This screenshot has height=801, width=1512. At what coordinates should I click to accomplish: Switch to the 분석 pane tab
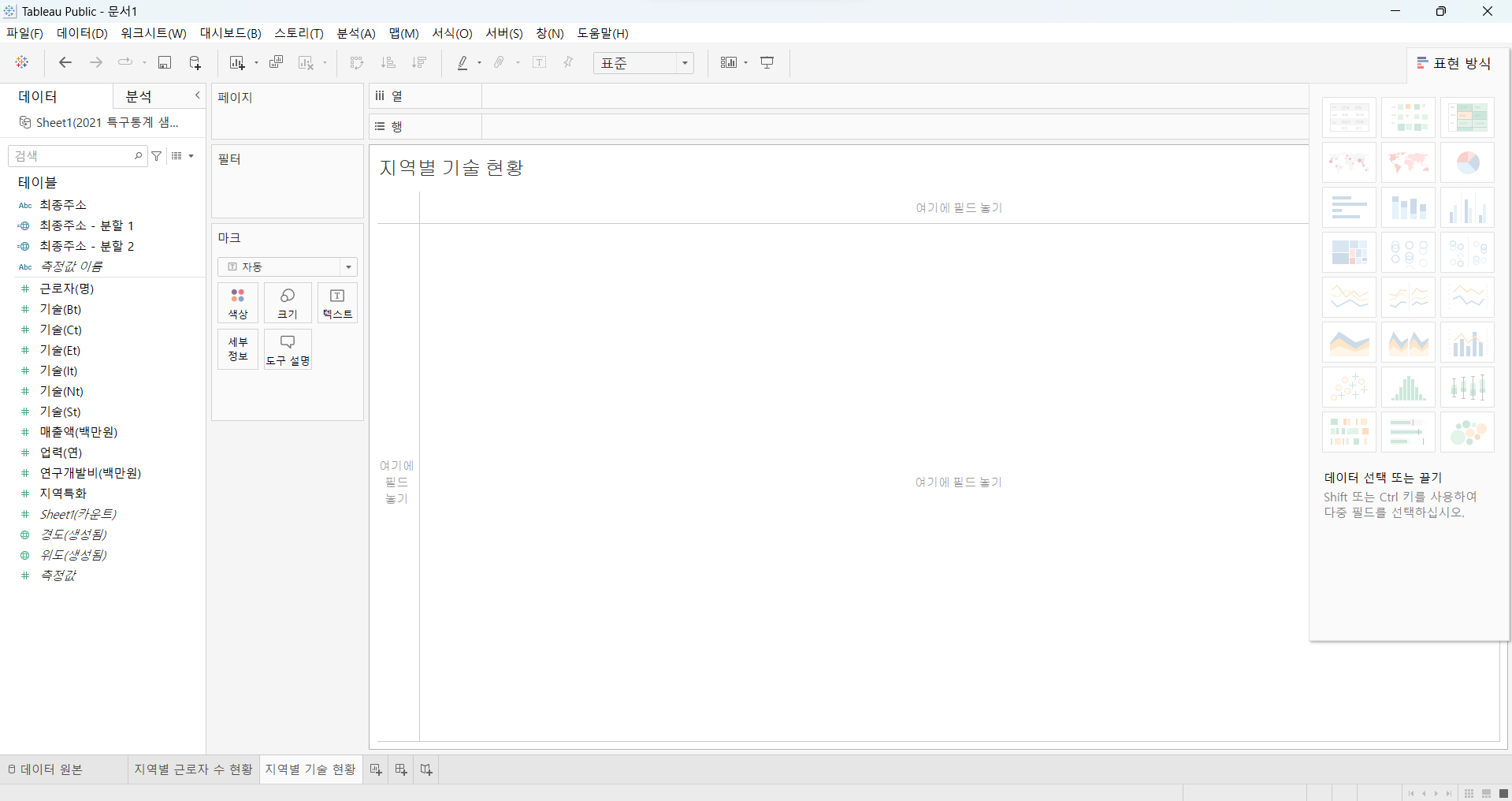click(x=139, y=96)
